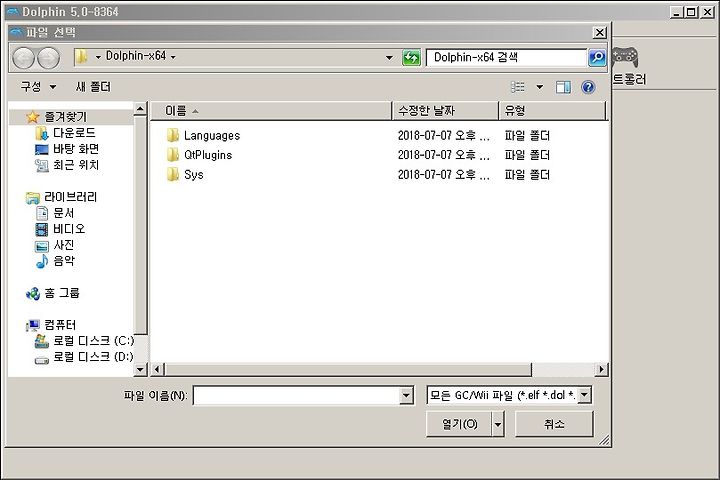The height and width of the screenshot is (480, 720).
Task: Click the 즐겨찾기 star icon
Action: point(33,117)
